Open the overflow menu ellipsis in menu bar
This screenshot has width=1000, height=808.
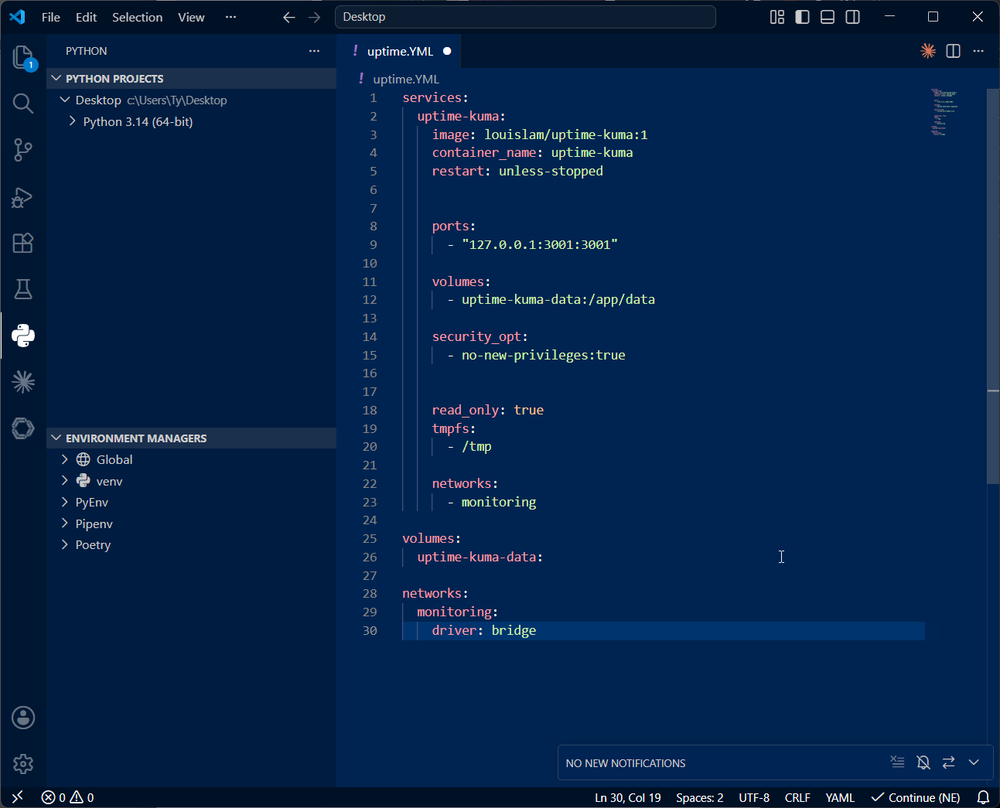point(231,17)
